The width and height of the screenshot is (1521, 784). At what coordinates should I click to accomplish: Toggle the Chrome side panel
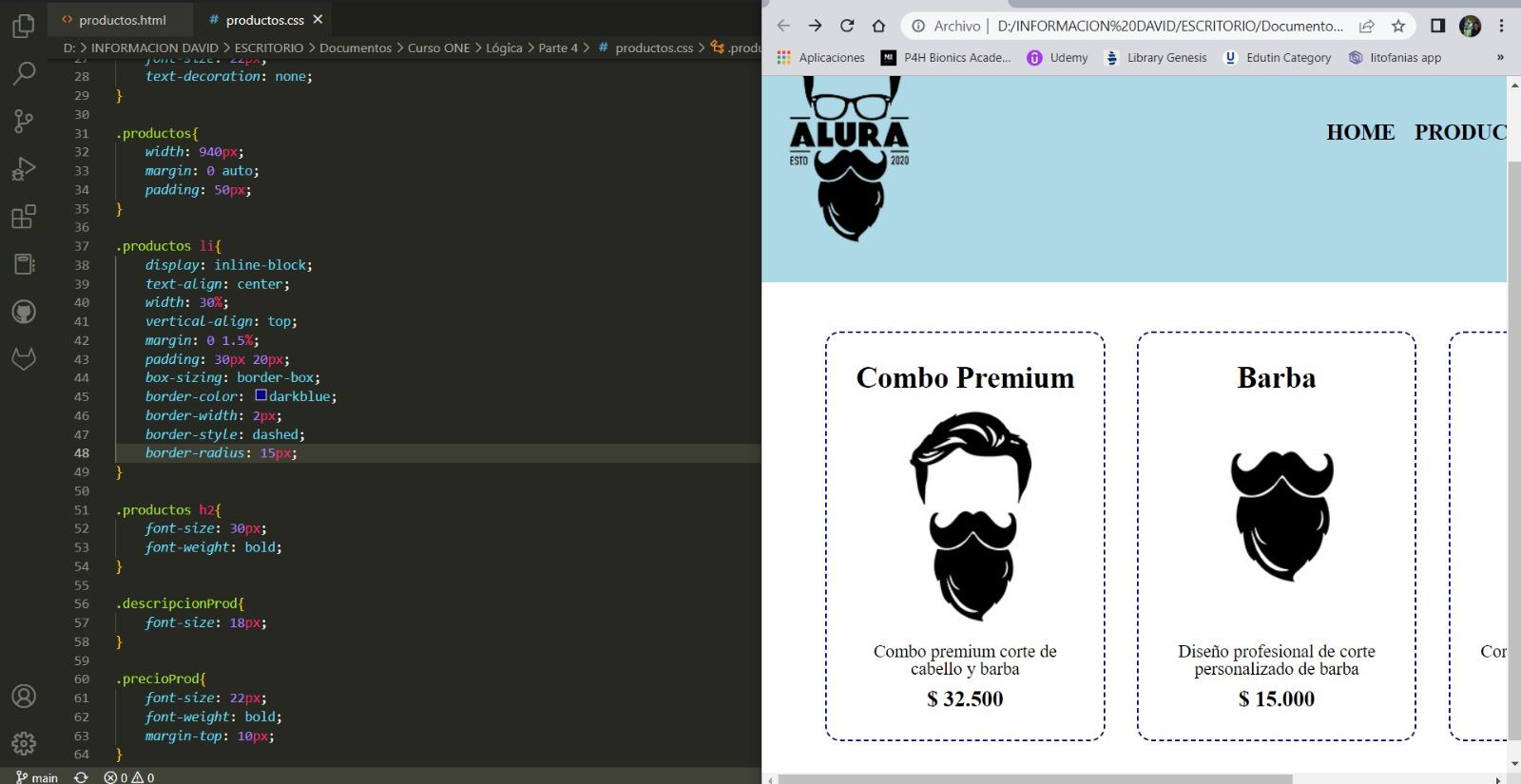(1437, 26)
